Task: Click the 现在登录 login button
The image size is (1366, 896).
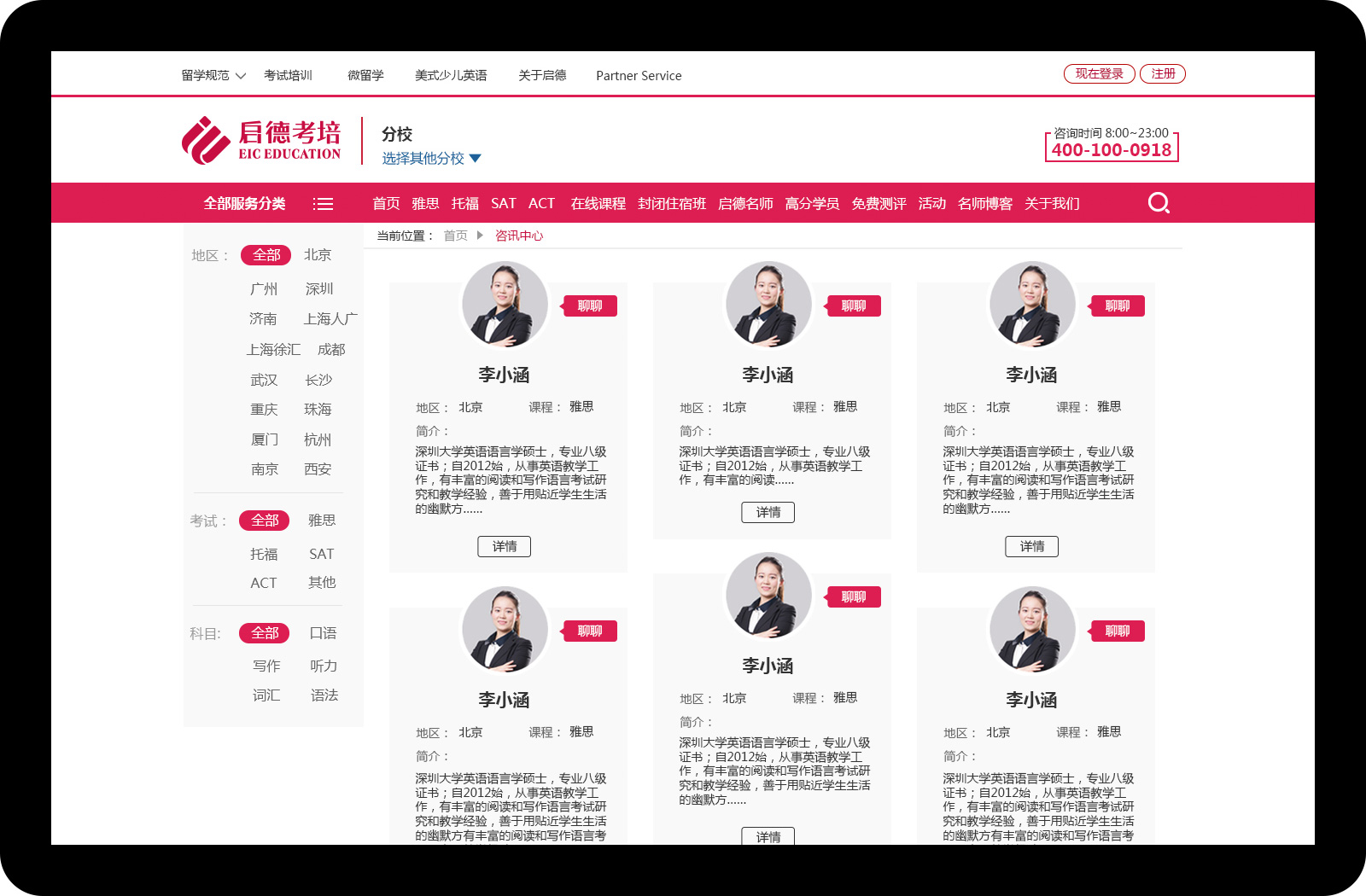Action: point(1100,74)
